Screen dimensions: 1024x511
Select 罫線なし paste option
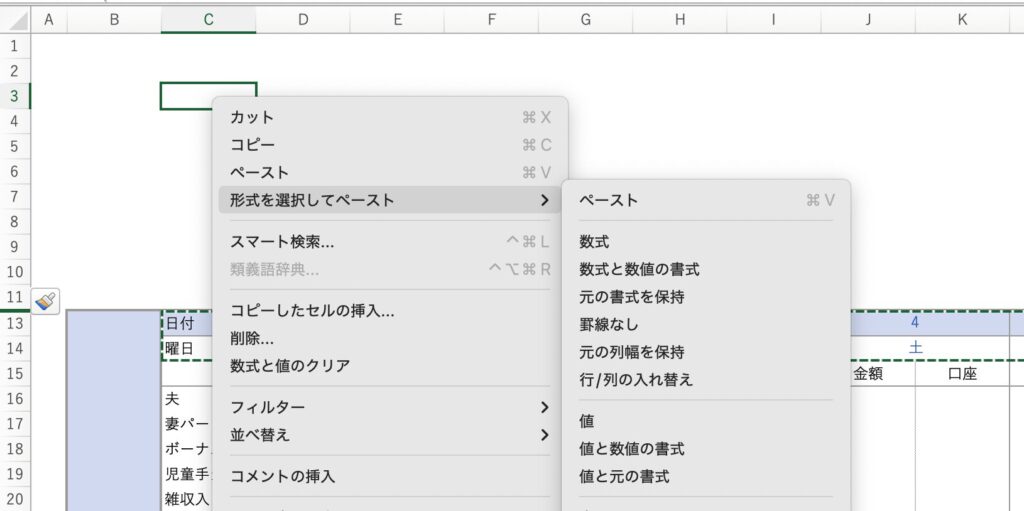point(608,325)
